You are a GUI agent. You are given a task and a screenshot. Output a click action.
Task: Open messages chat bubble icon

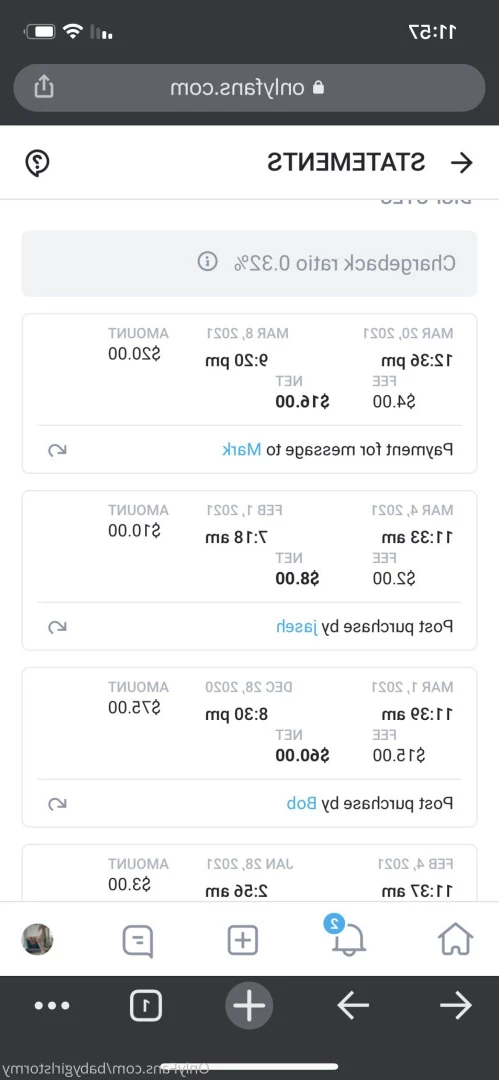(138, 941)
